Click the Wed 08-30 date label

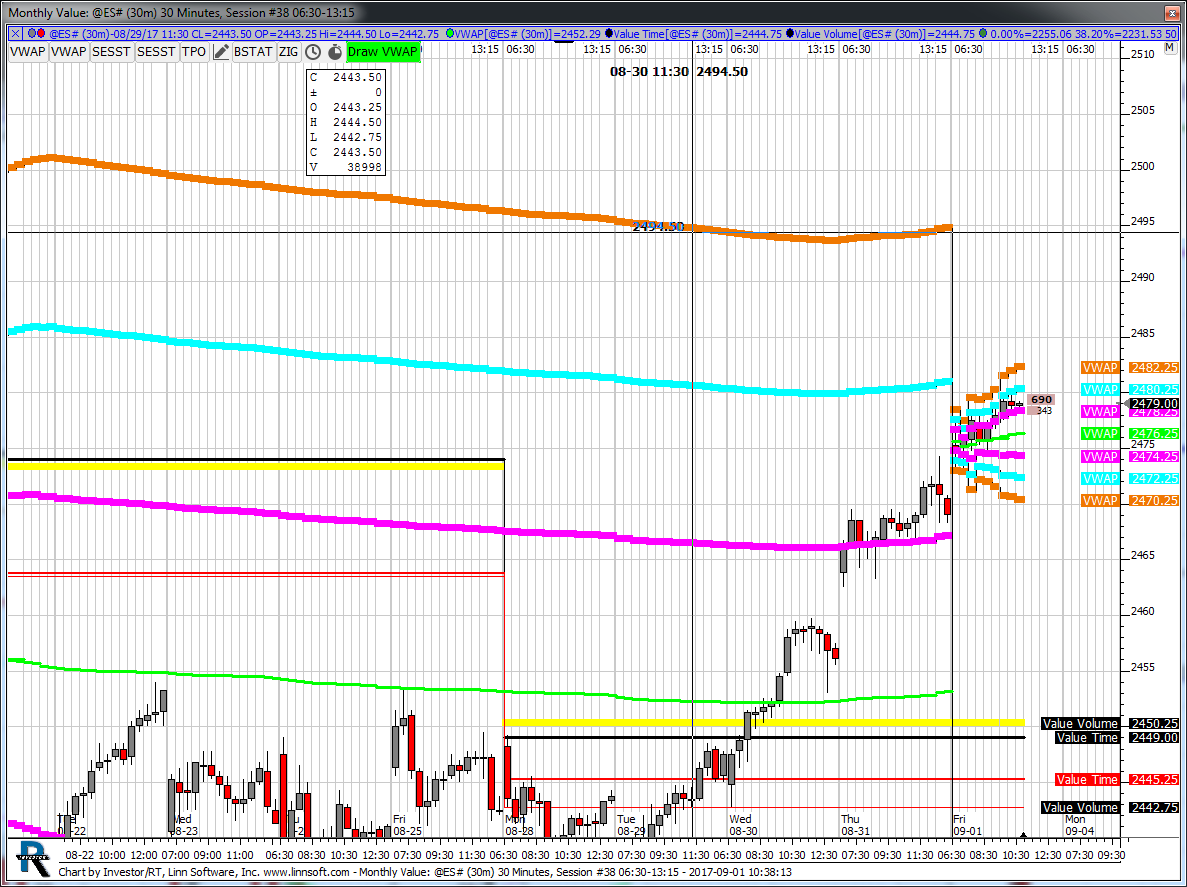pyautogui.click(x=743, y=825)
